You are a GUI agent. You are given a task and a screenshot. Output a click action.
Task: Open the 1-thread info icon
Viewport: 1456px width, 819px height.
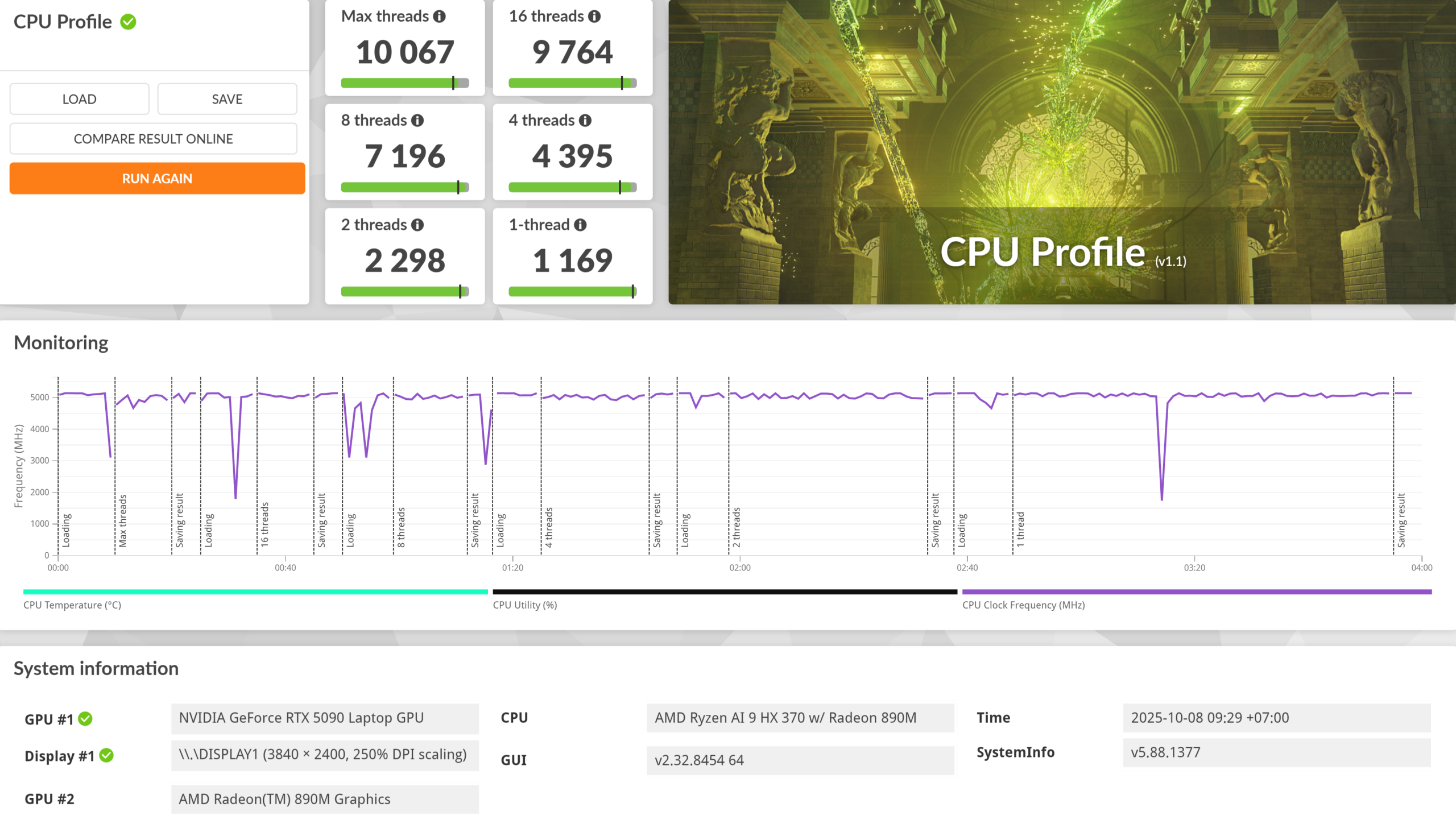pyautogui.click(x=580, y=225)
